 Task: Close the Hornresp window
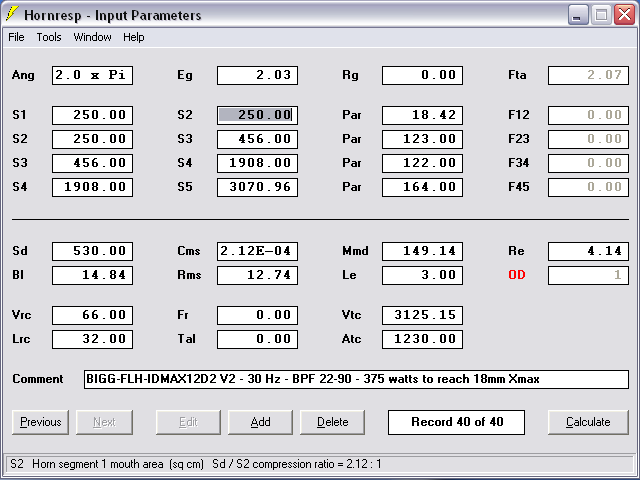(x=625, y=15)
